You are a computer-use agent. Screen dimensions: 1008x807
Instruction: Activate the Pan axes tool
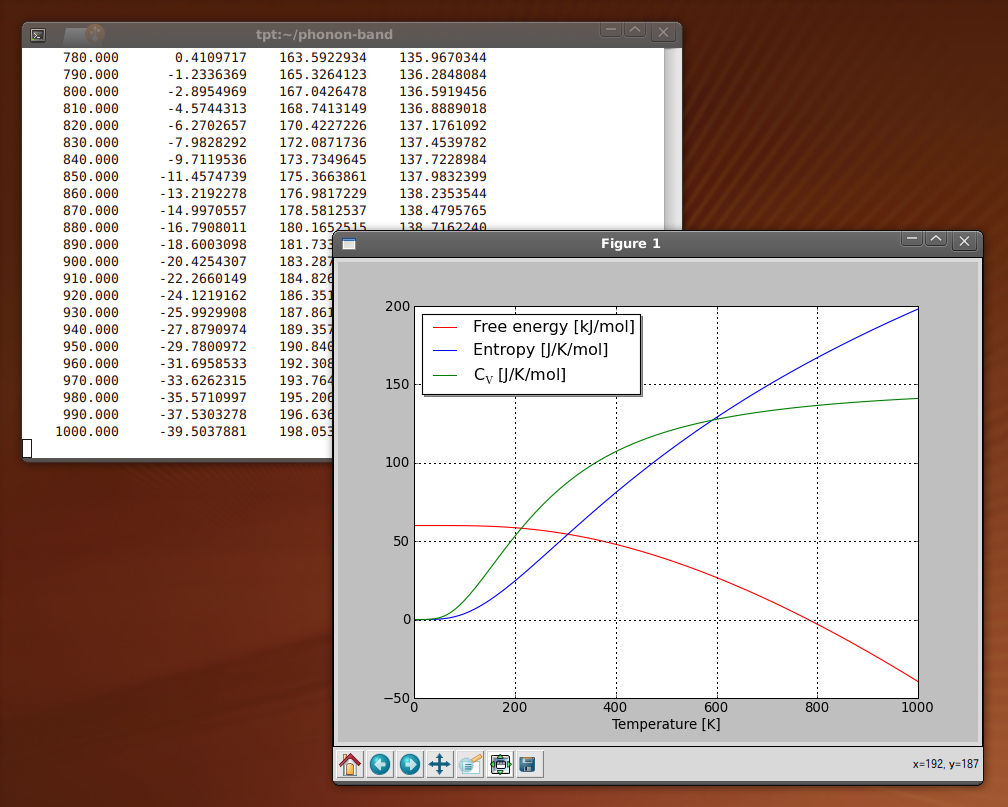pyautogui.click(x=440, y=765)
